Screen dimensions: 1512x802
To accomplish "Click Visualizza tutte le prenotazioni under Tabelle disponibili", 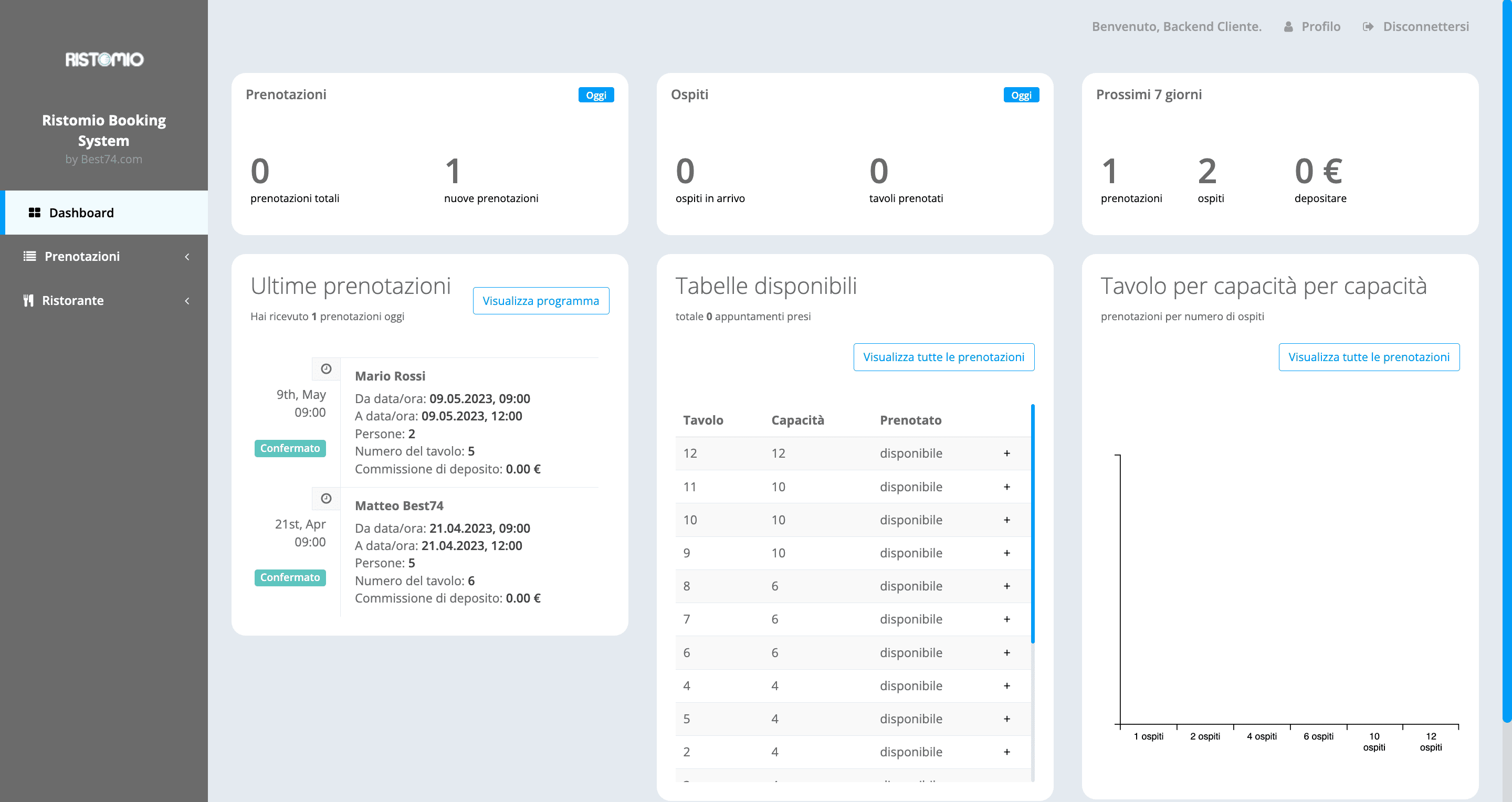I will (943, 357).
